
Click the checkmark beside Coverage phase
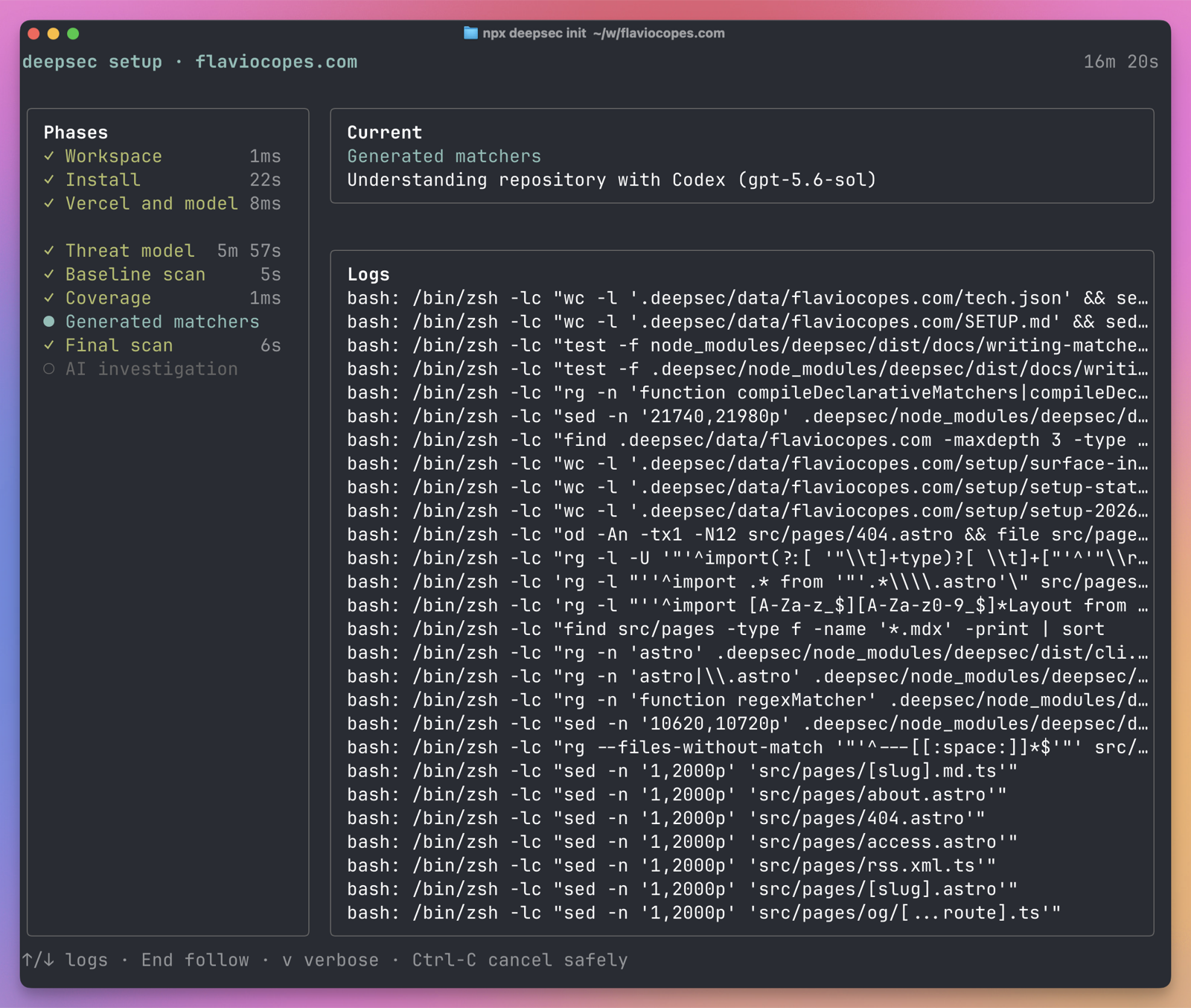[49, 299]
